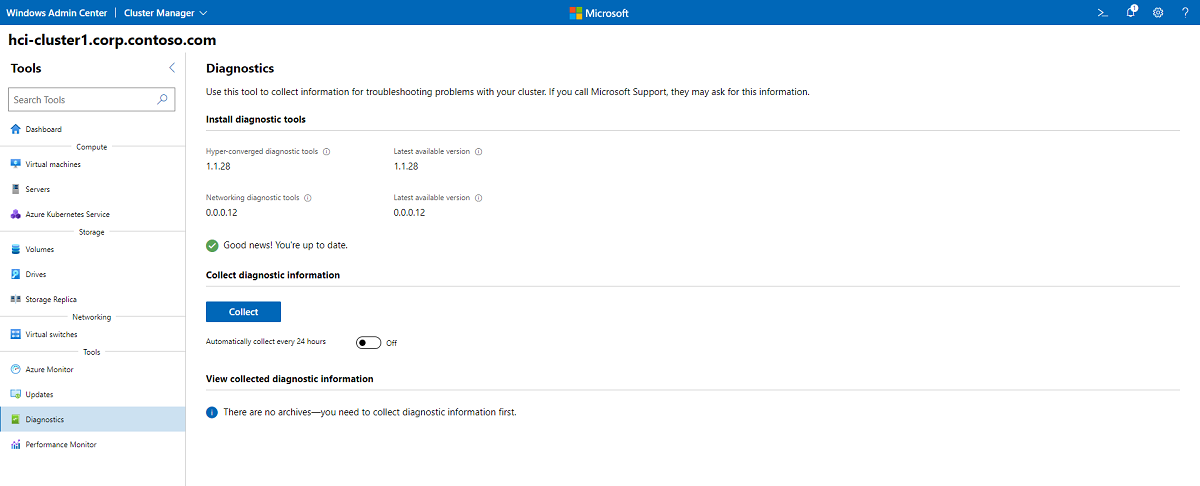Go to the Updates tool
The height and width of the screenshot is (486, 1200).
click(x=92, y=394)
